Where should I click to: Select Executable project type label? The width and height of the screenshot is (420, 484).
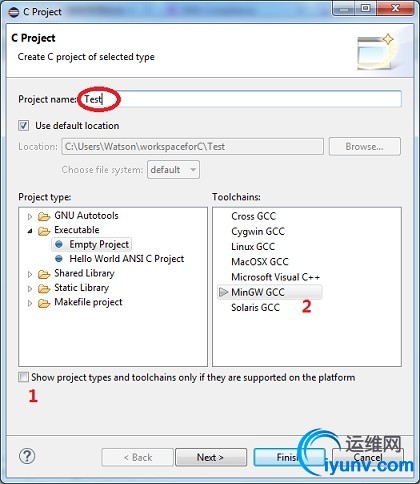[77, 230]
